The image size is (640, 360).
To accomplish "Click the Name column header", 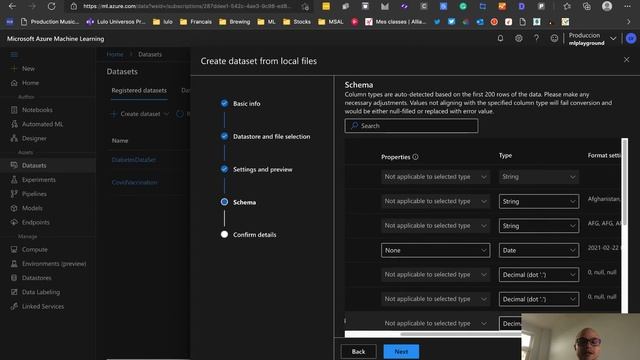I will point(120,140).
